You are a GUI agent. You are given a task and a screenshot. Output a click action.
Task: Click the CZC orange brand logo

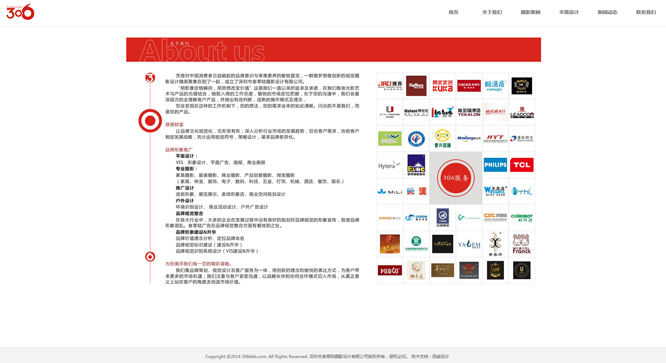point(495,217)
